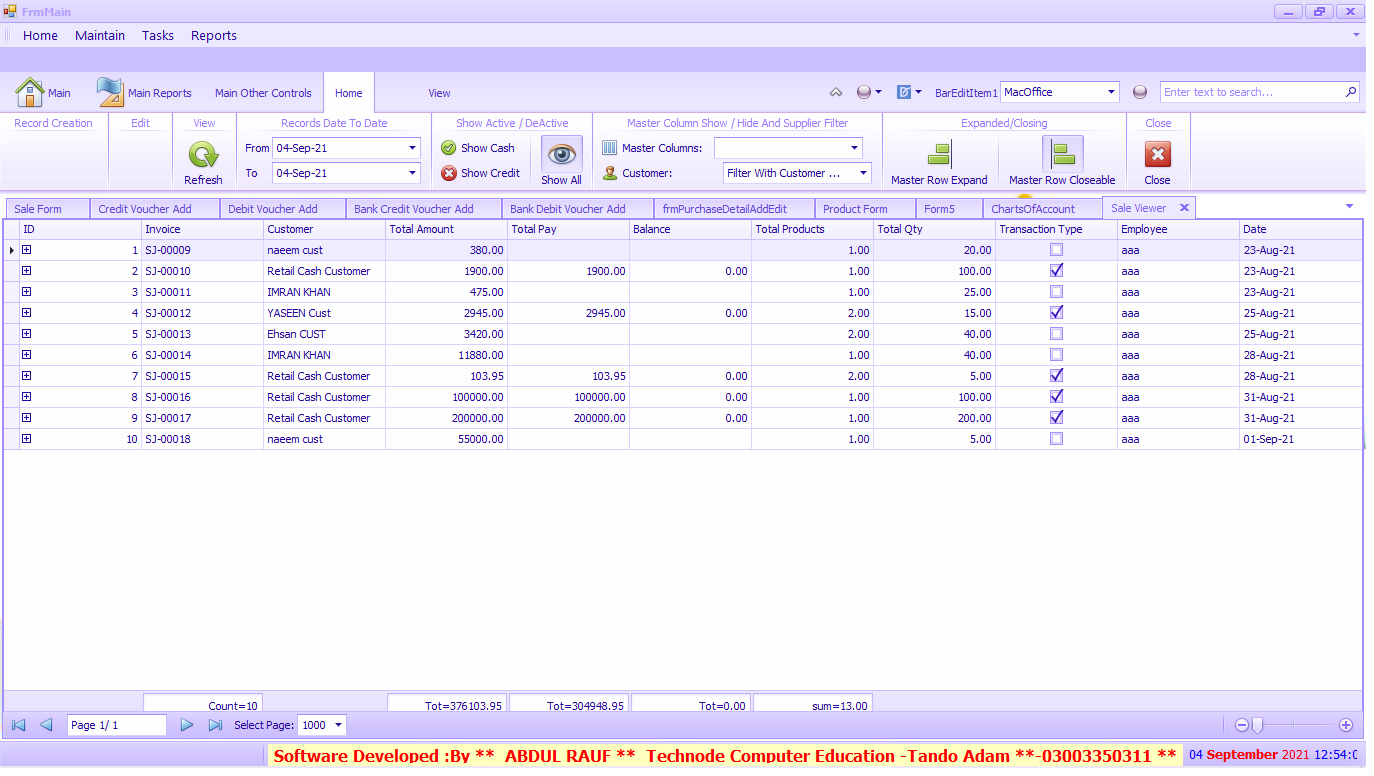
Task: Click the Show Credit red cross icon
Action: pyautogui.click(x=449, y=173)
